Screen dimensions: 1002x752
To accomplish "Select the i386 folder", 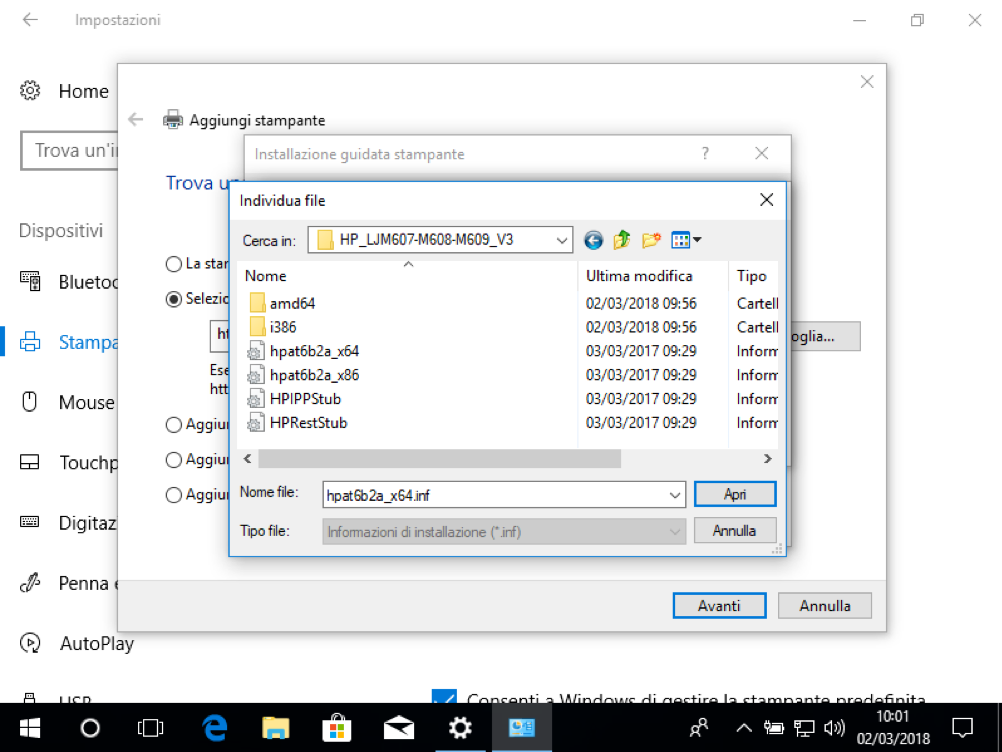I will pyautogui.click(x=282, y=327).
